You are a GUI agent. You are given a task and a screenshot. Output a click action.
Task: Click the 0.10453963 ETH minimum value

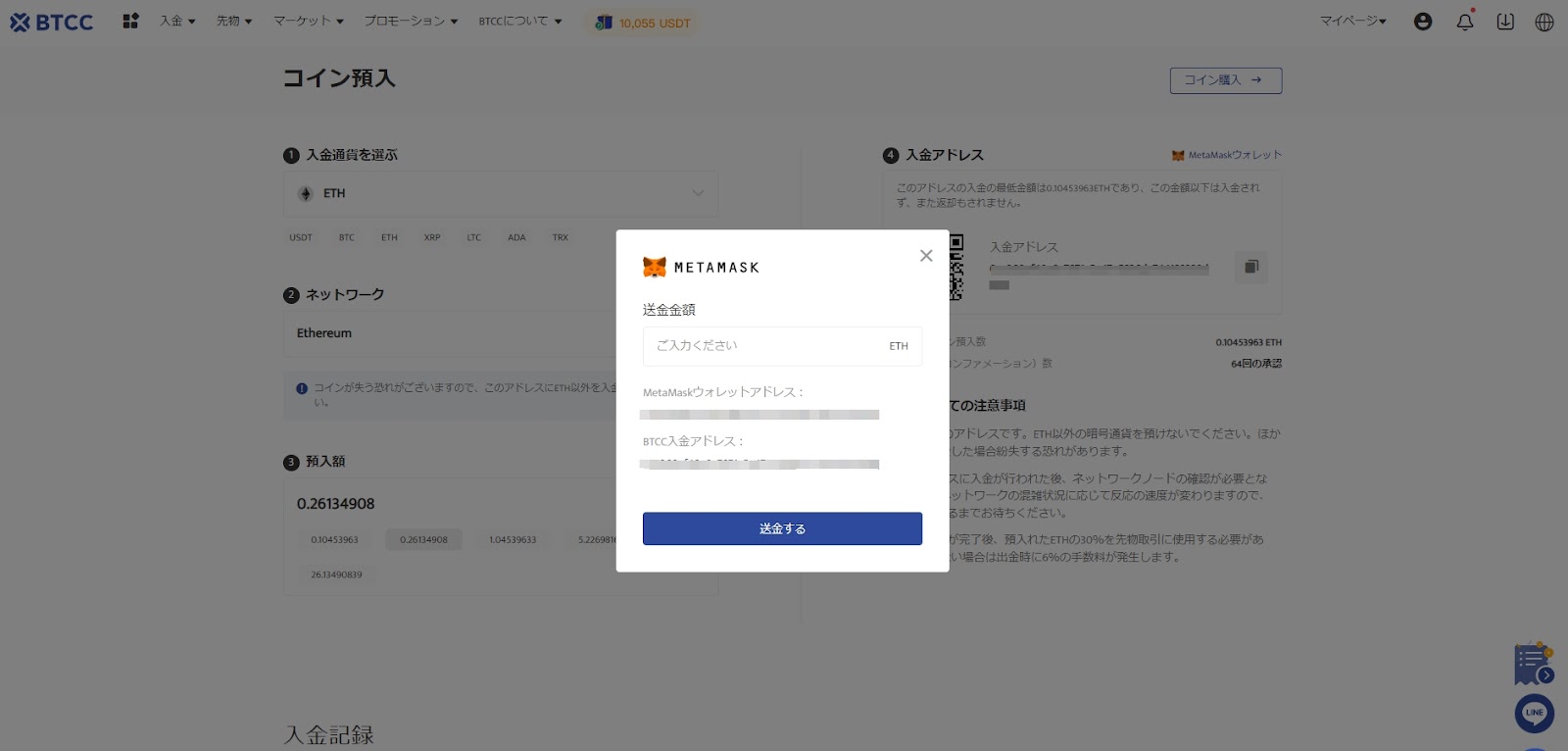coord(1249,342)
